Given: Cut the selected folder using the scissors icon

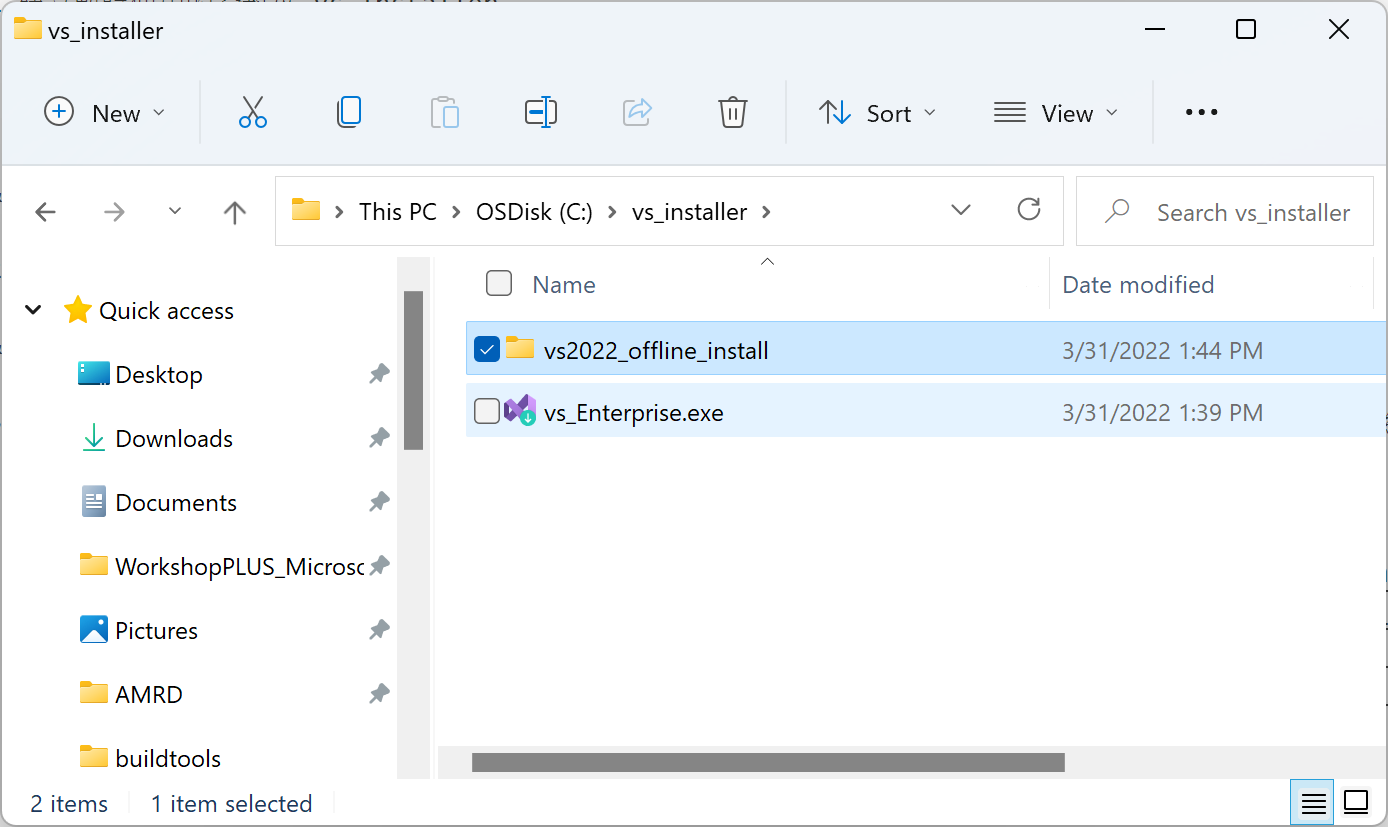Looking at the screenshot, I should [x=252, y=112].
